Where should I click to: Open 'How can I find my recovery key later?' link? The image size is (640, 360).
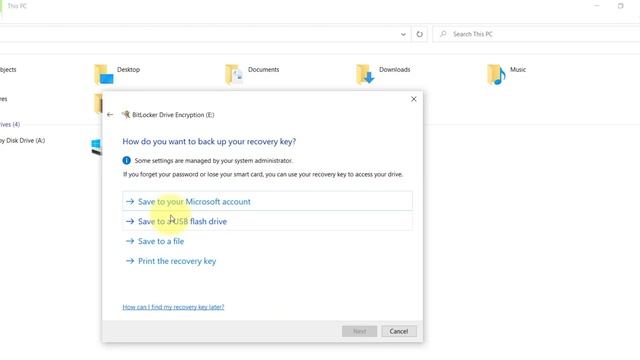point(173,307)
